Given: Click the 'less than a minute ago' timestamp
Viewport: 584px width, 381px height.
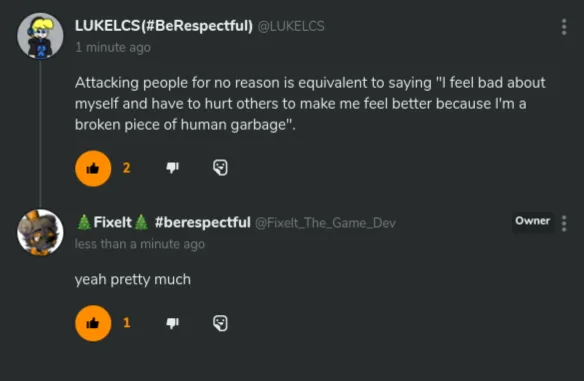Looking at the screenshot, I should pos(140,244).
